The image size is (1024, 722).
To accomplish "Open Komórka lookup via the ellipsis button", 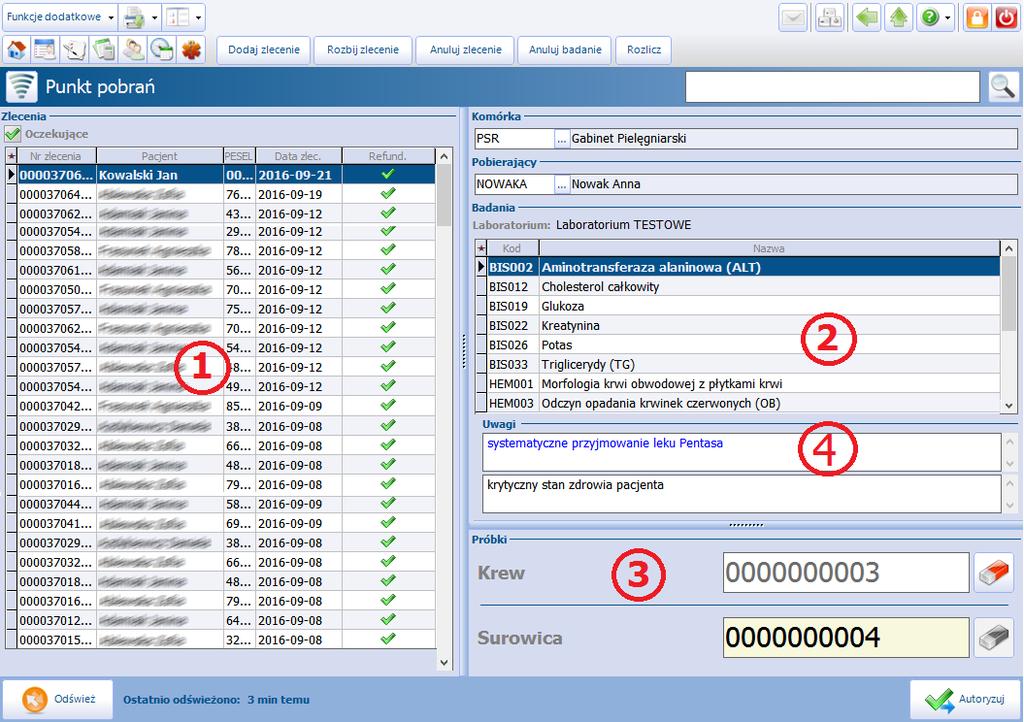I will click(562, 139).
